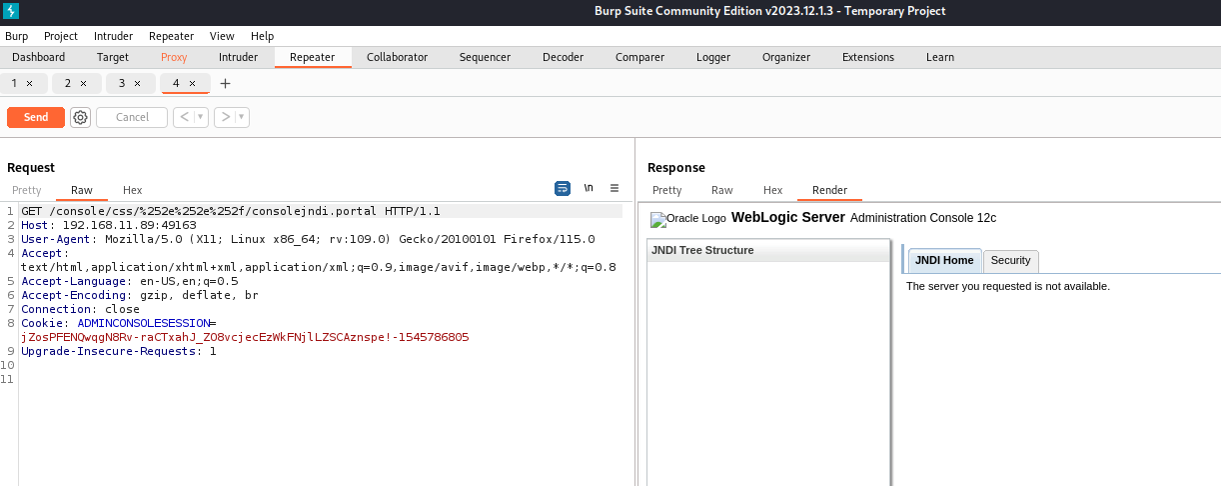Close Repeater tab 4

(192, 84)
